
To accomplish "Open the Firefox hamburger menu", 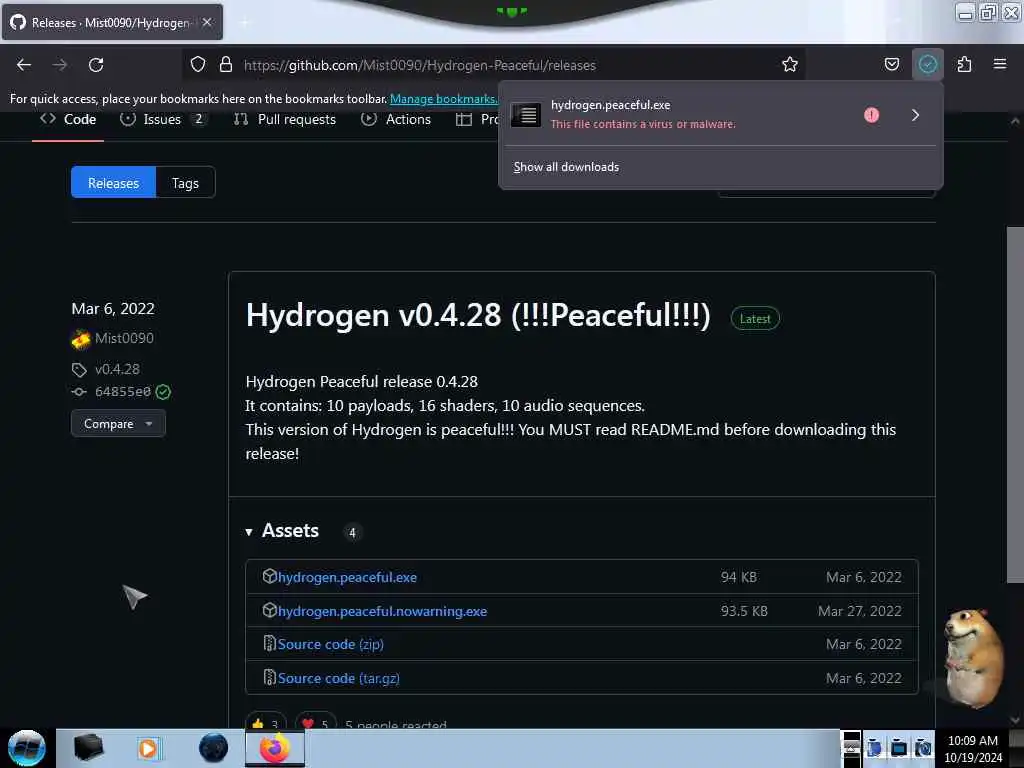I will (x=999, y=64).
